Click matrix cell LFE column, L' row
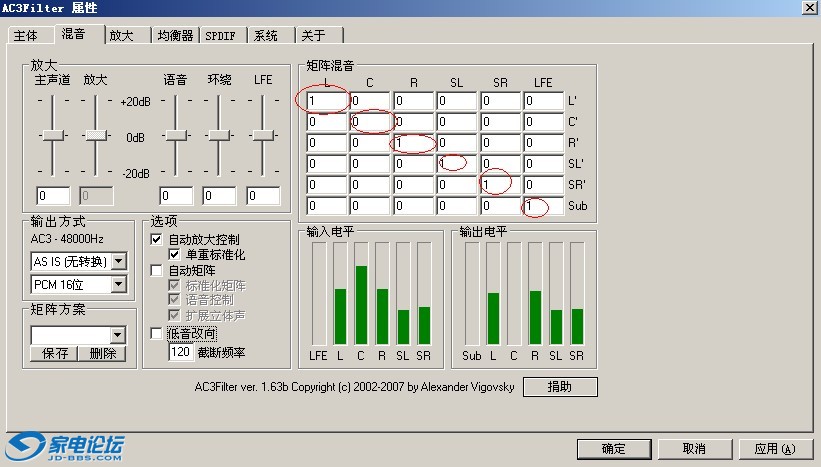The height and width of the screenshot is (467, 821). (x=543, y=101)
